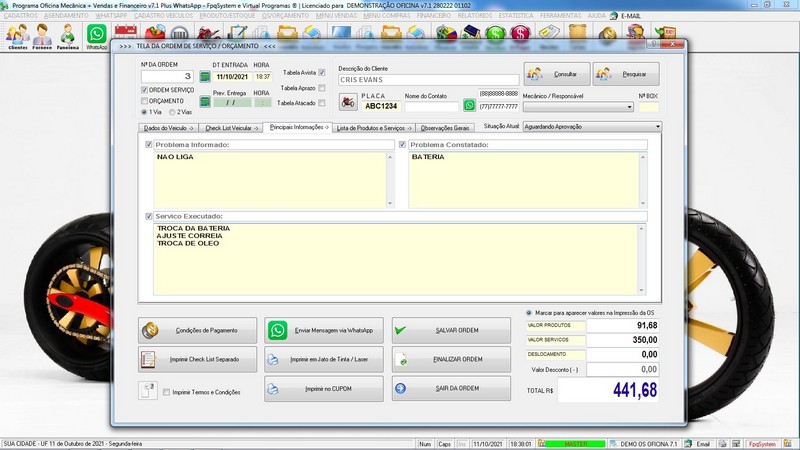Click the printer icon in status bar
800x450 pixels.
[722, 444]
